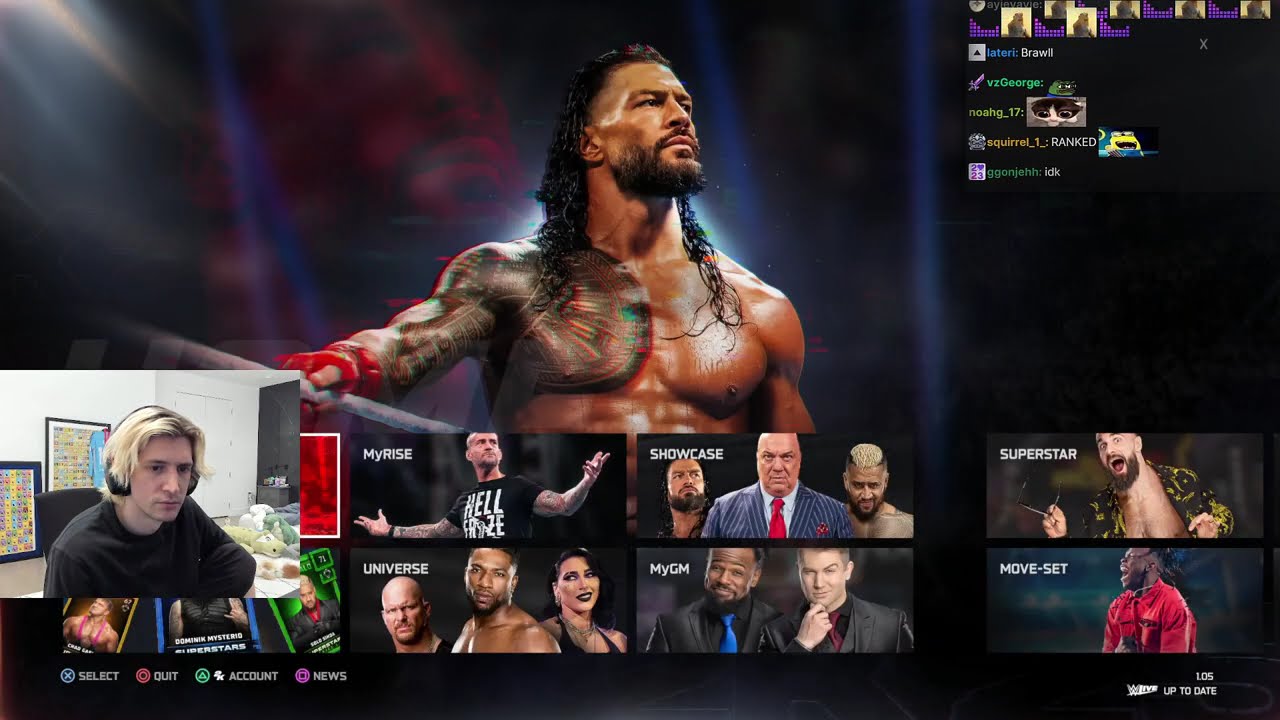Open the MOVE-SET tile
This screenshot has width=1280, height=720.
point(1125,600)
